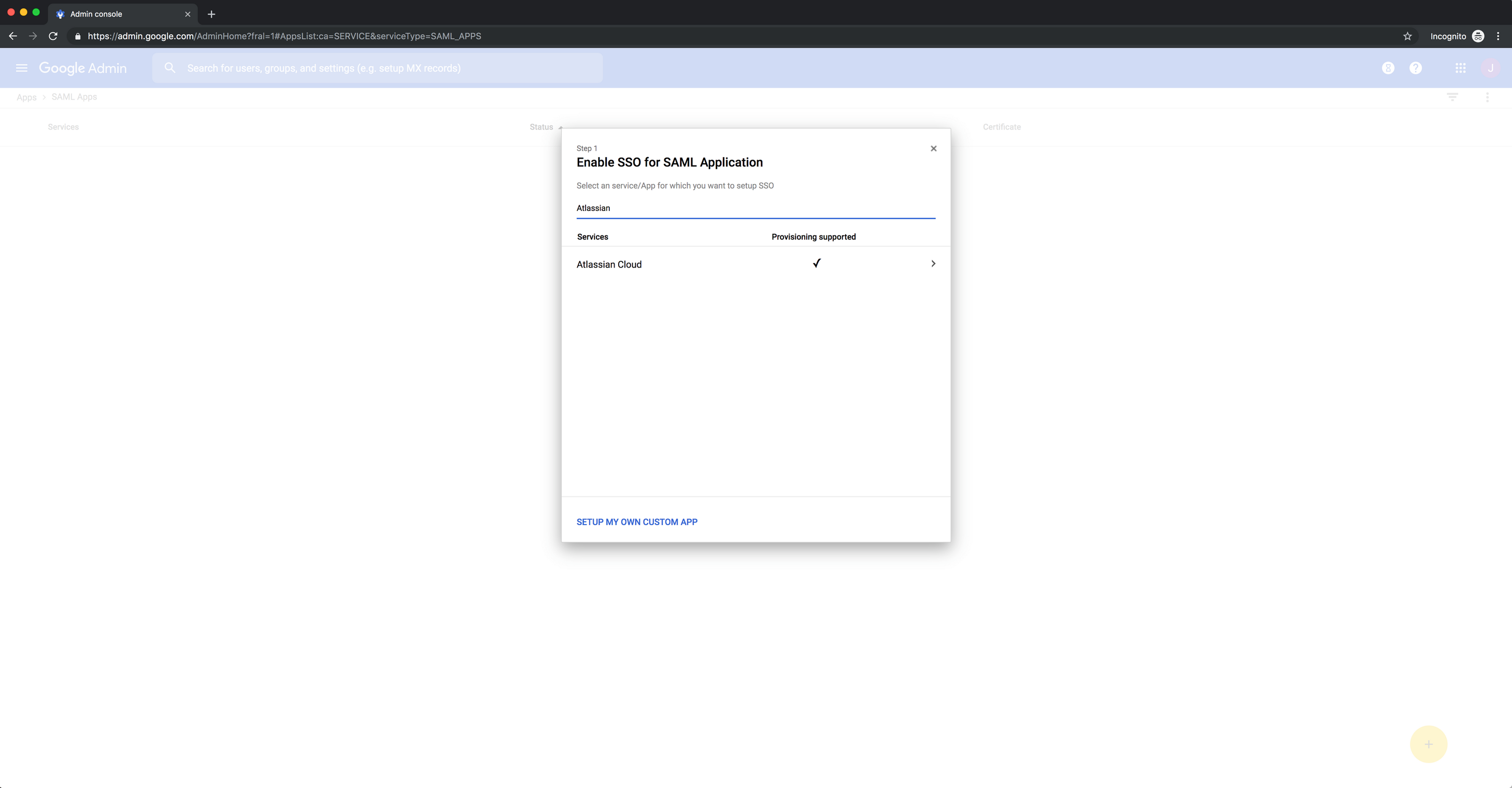Viewport: 1512px width, 788px height.
Task: Open the main hamburger menu
Action: point(22,68)
